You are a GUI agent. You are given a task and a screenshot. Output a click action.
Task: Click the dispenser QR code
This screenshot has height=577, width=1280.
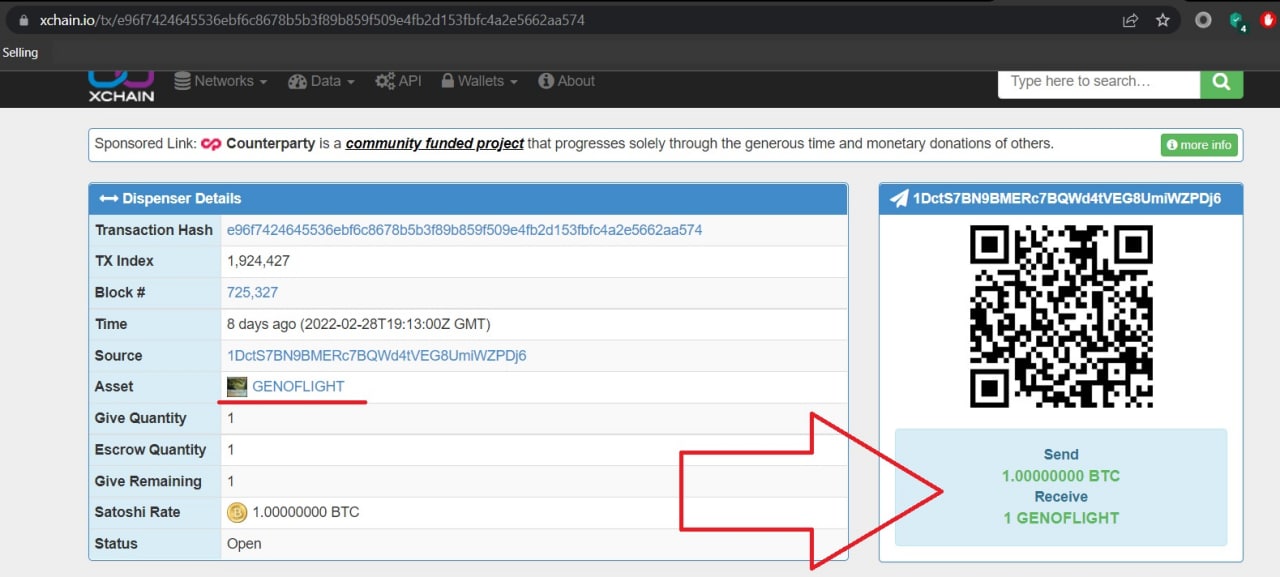tap(1061, 316)
